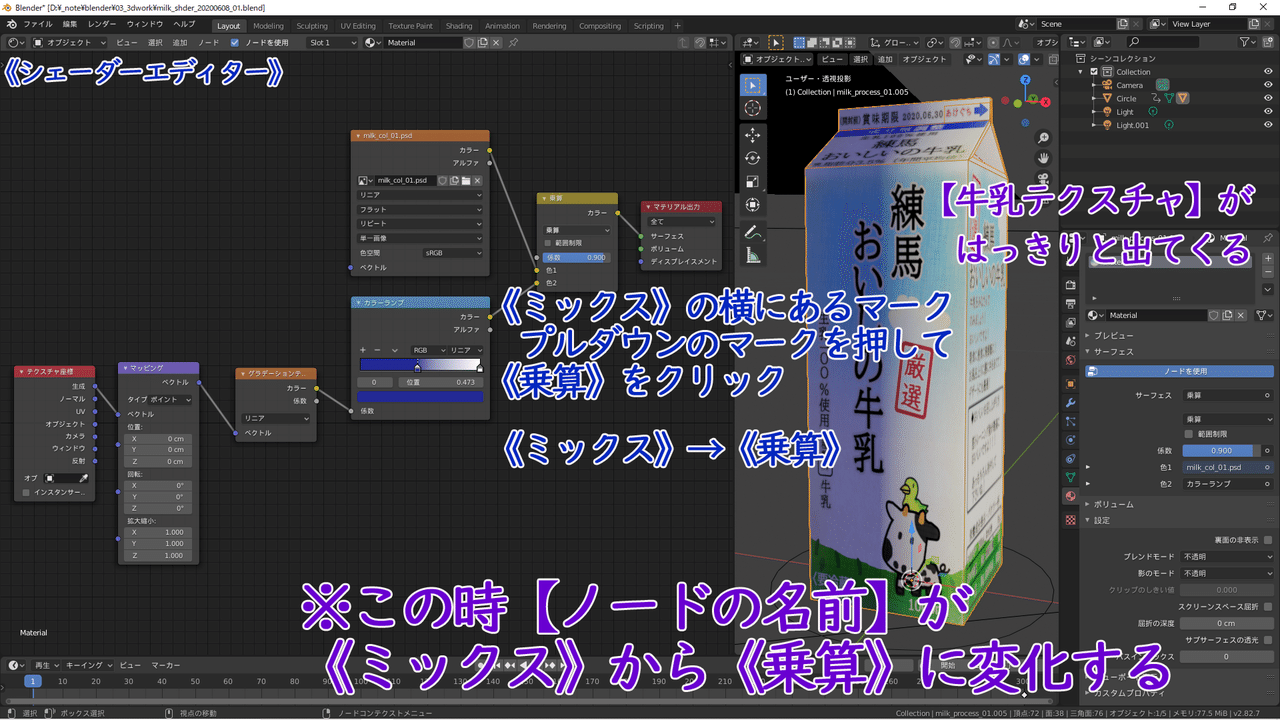Select the Scale tool in viewport toolbar
The width and height of the screenshot is (1280, 720).
coord(752,181)
